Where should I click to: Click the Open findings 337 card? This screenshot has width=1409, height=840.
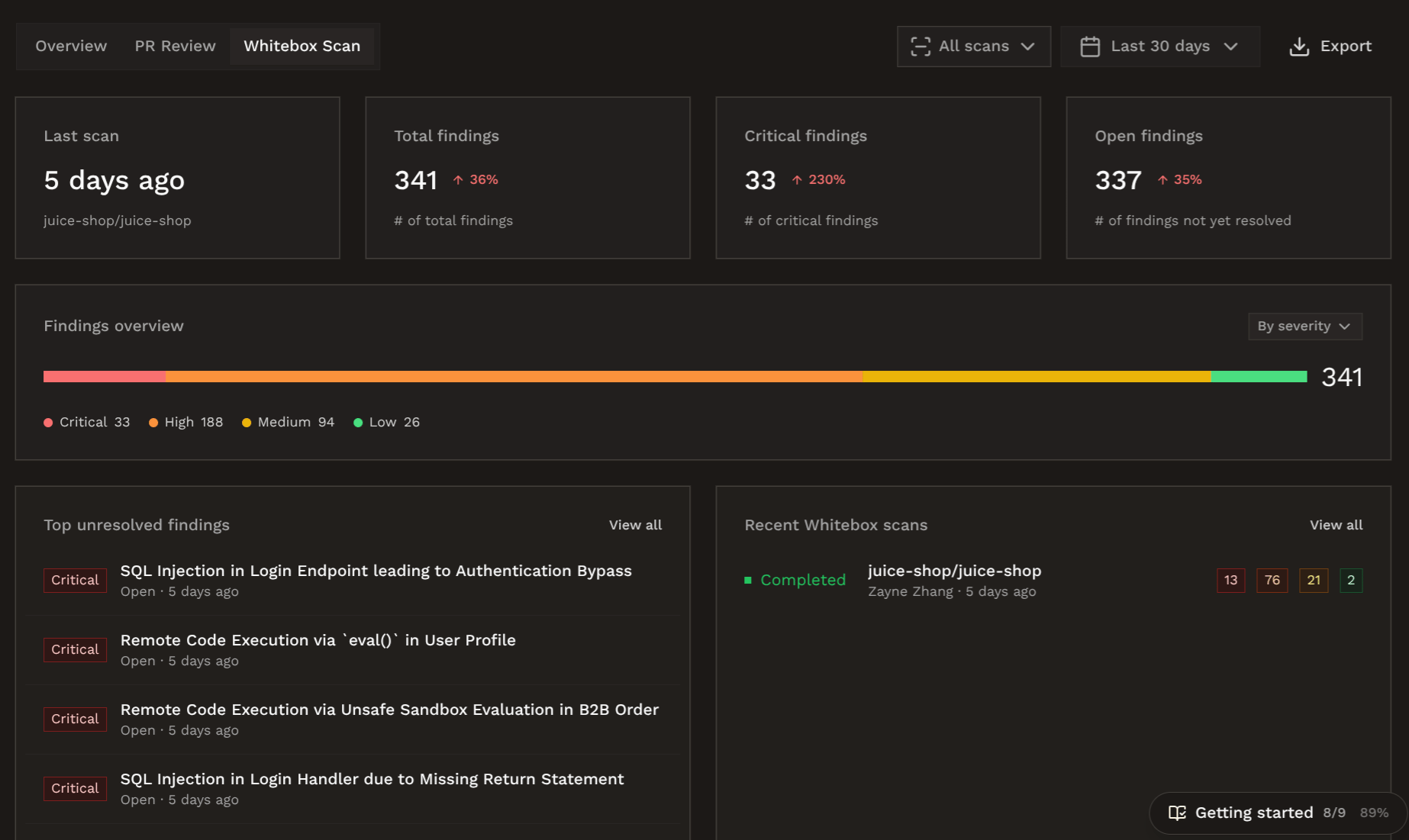point(1228,178)
